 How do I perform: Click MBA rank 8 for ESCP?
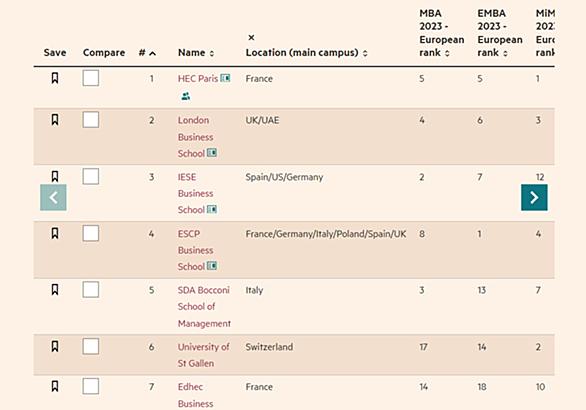(x=422, y=234)
